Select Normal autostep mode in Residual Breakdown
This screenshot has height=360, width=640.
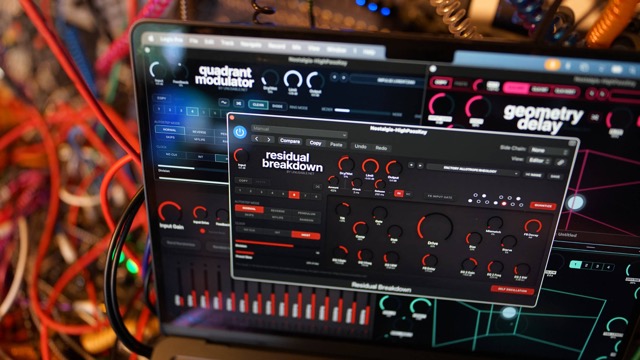[249, 209]
